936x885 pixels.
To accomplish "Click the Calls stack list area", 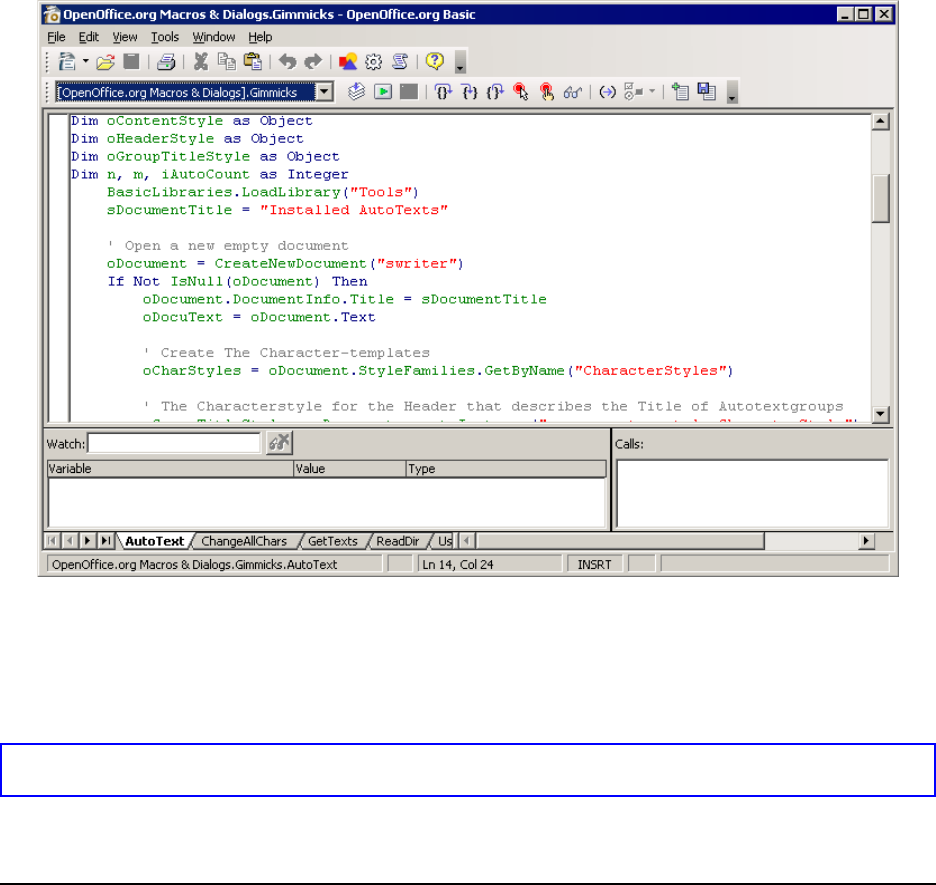I will pos(752,494).
